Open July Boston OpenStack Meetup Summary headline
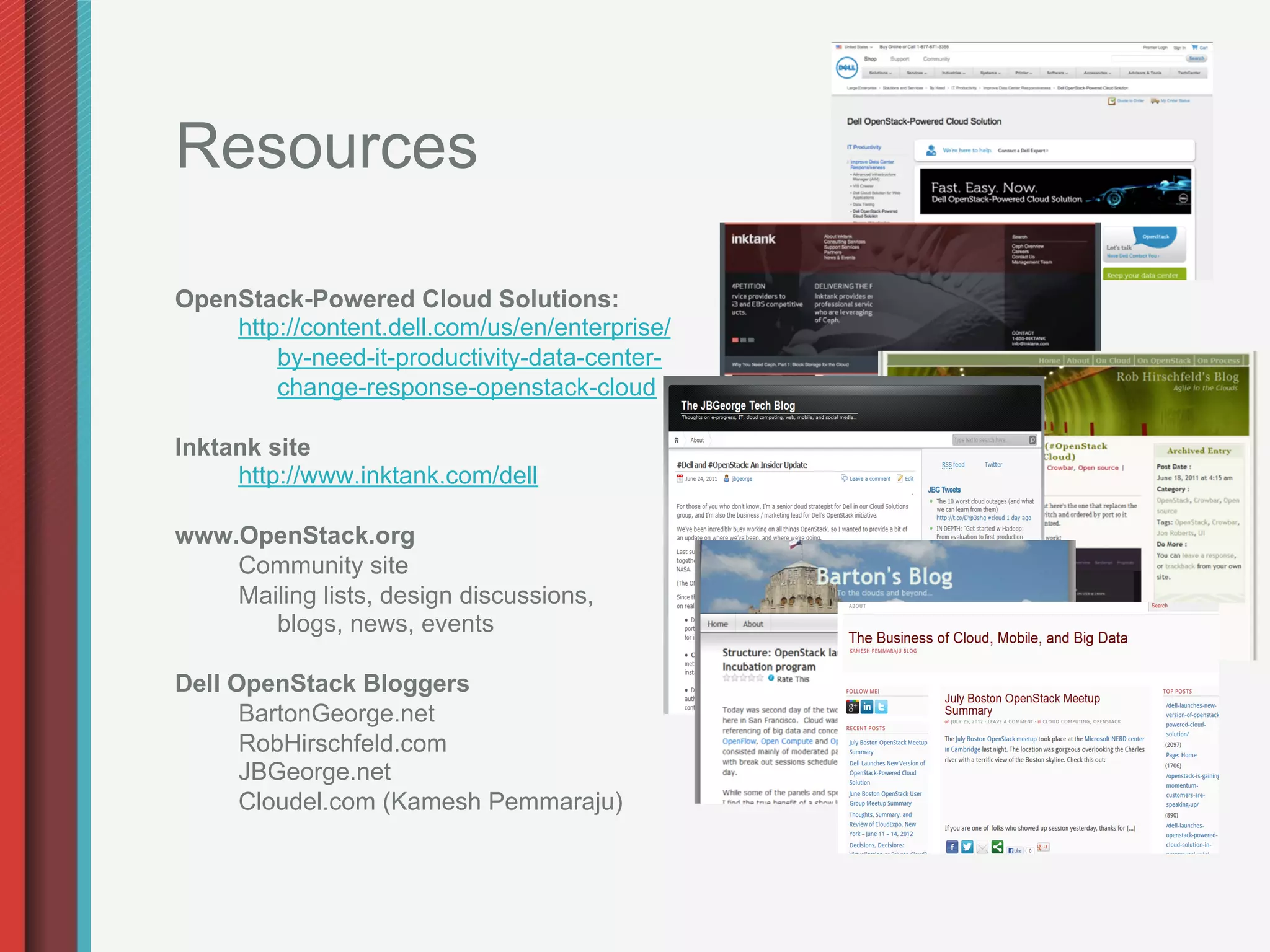Image resolution: width=1270 pixels, height=952 pixels. tap(1022, 705)
